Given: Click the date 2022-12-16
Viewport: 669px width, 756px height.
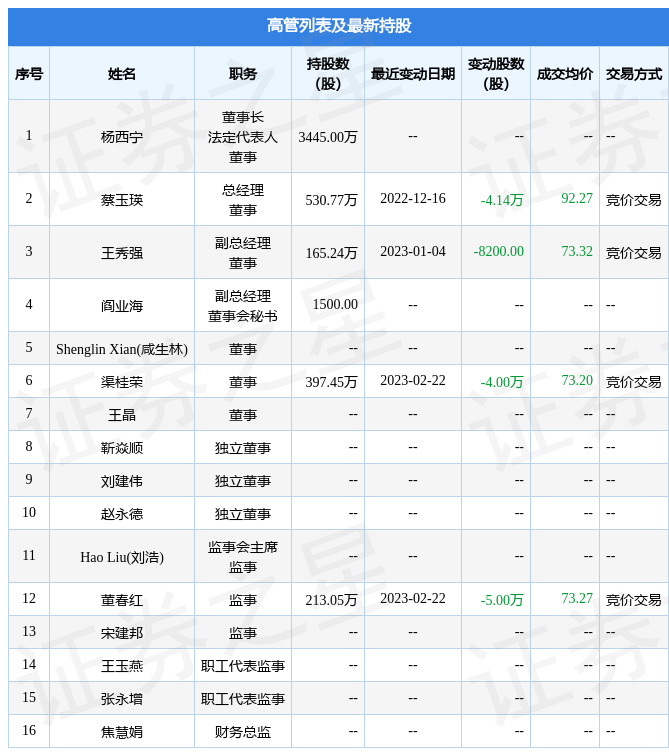Looking at the screenshot, I should (413, 198).
